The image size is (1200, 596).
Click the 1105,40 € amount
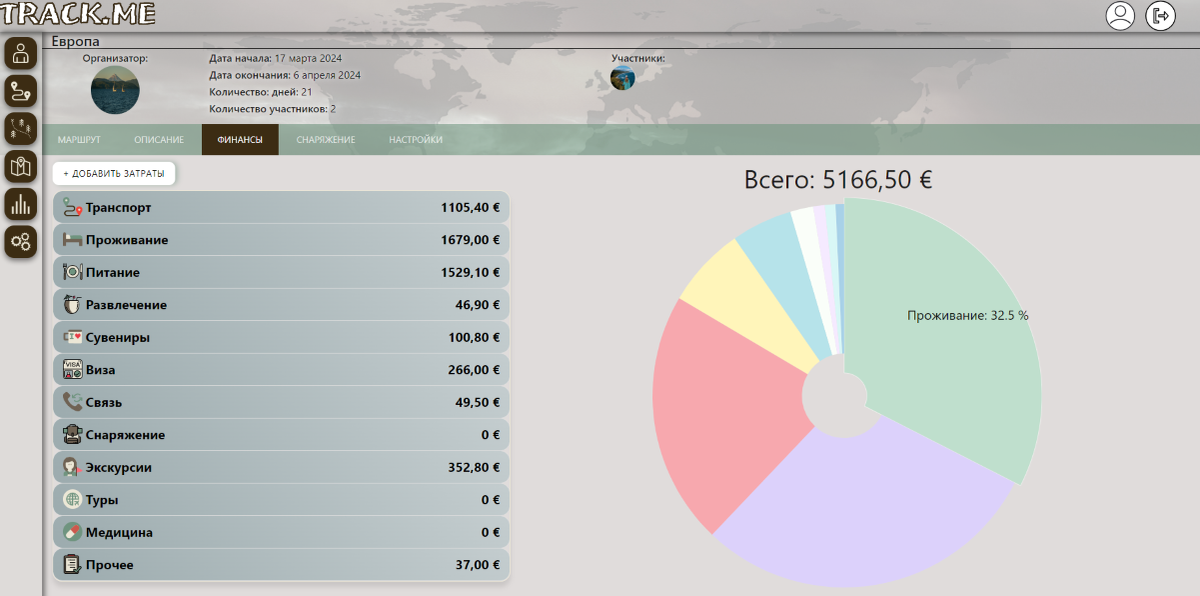[470, 208]
